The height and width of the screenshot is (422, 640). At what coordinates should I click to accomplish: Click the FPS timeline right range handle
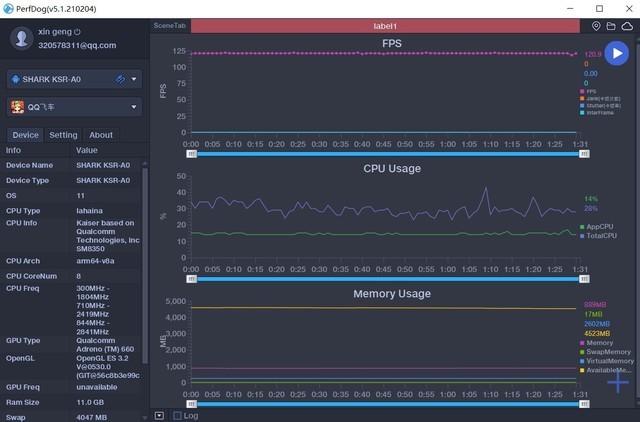(581, 153)
